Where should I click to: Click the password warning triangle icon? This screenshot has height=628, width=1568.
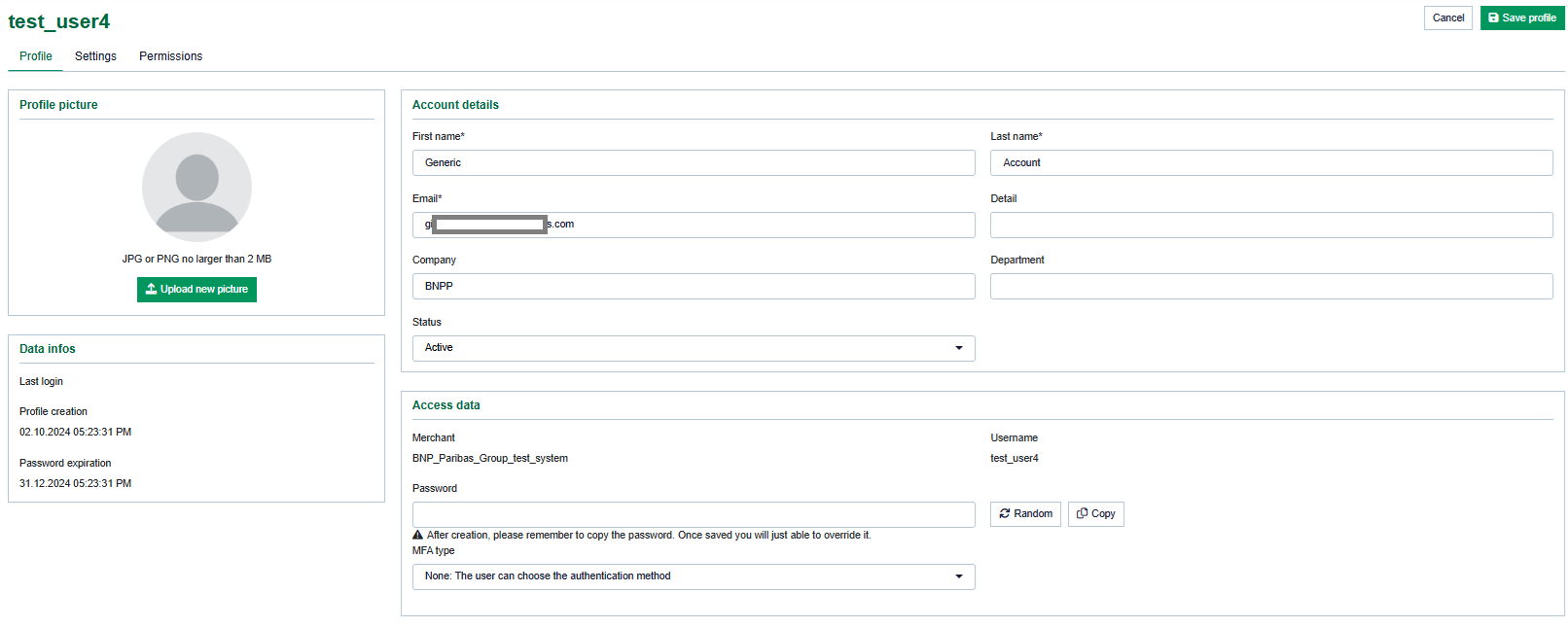tap(418, 535)
